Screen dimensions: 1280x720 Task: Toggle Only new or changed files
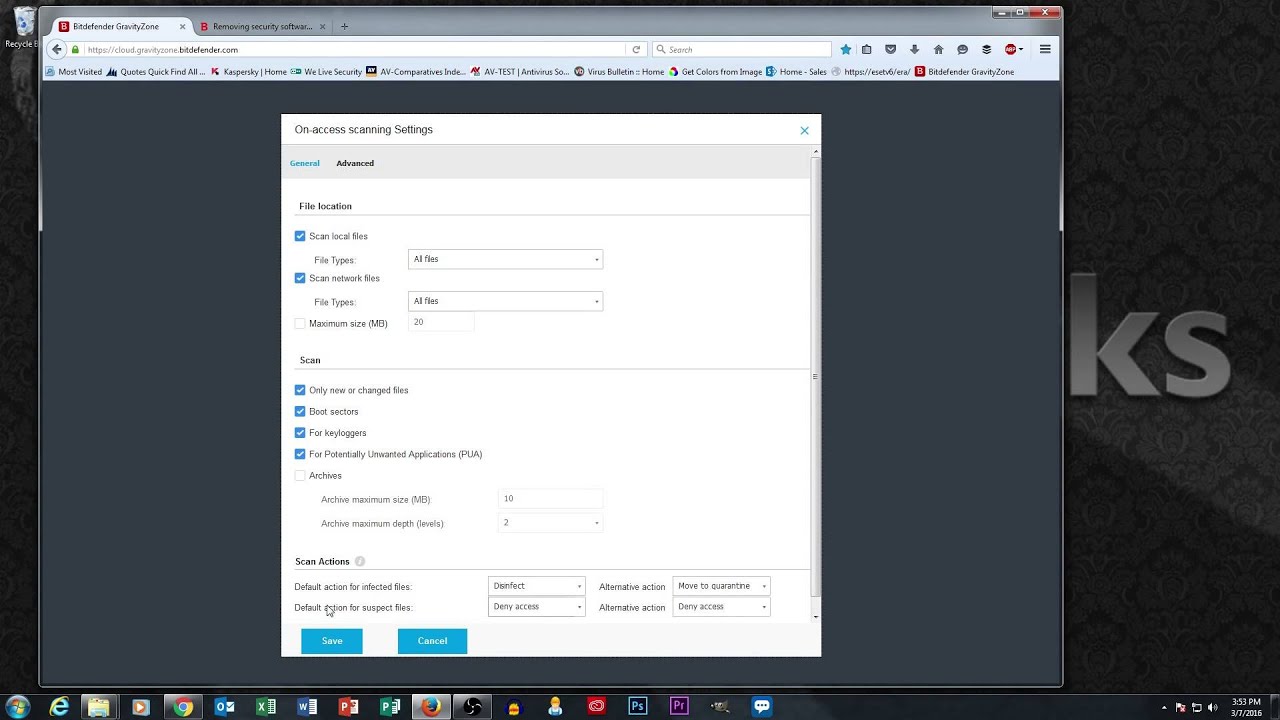click(300, 391)
